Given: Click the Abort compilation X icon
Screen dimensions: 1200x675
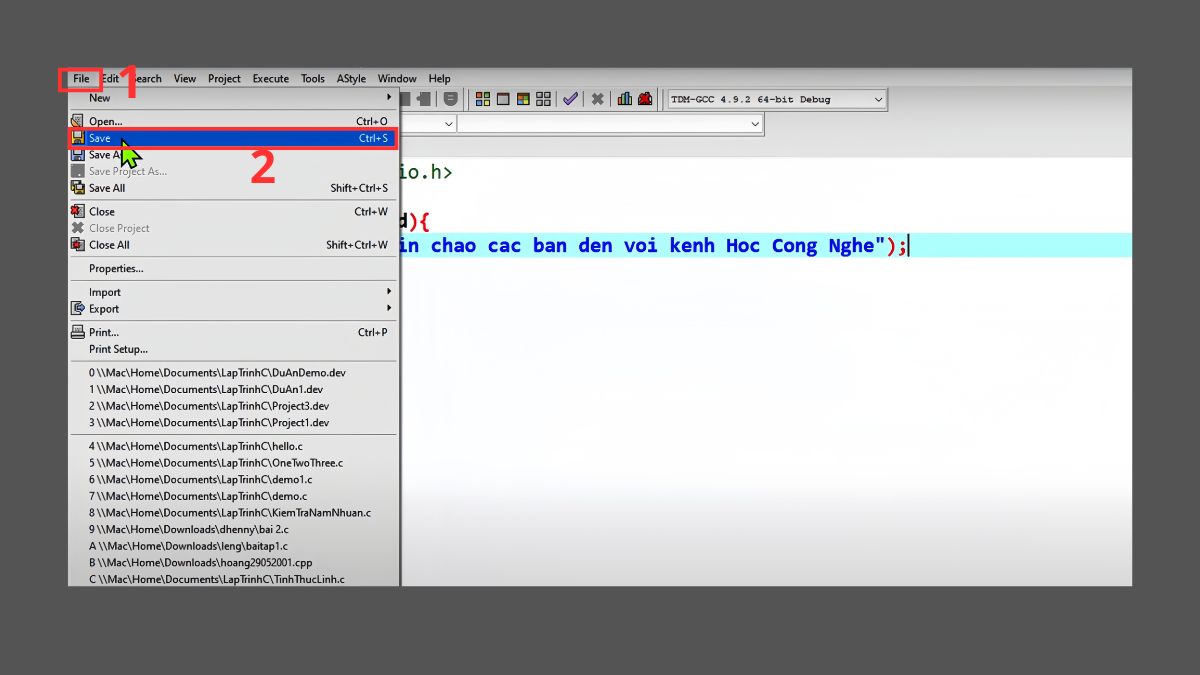Looking at the screenshot, I should [597, 98].
